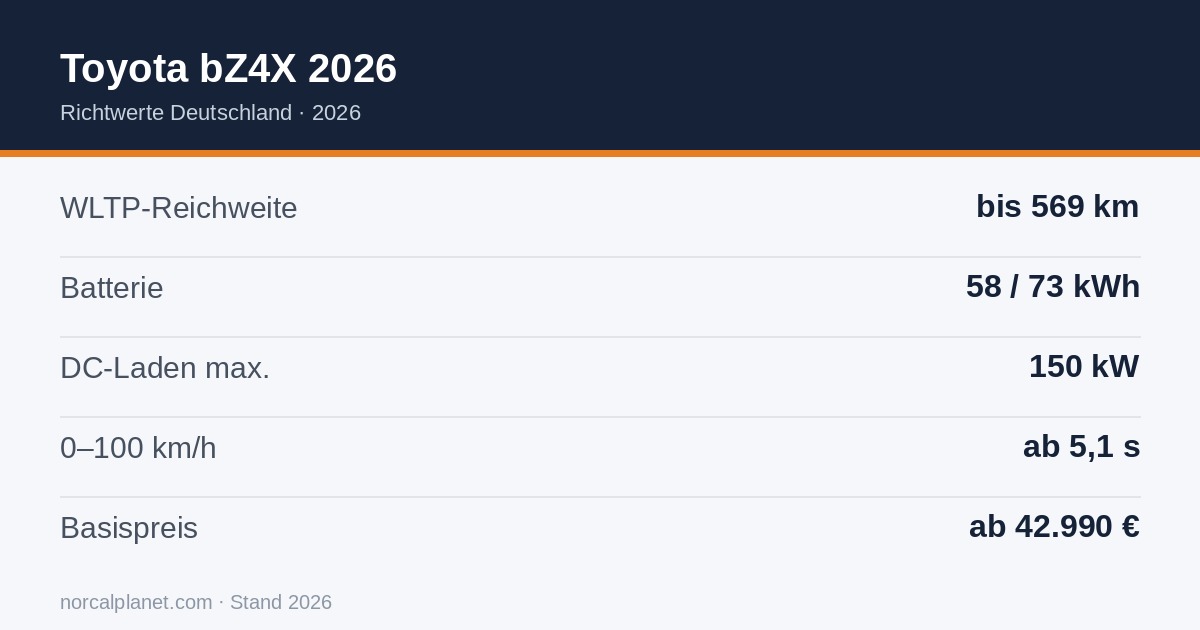1200x630 pixels.
Task: Click the Stand 2026 footer text
Action: pos(281,602)
